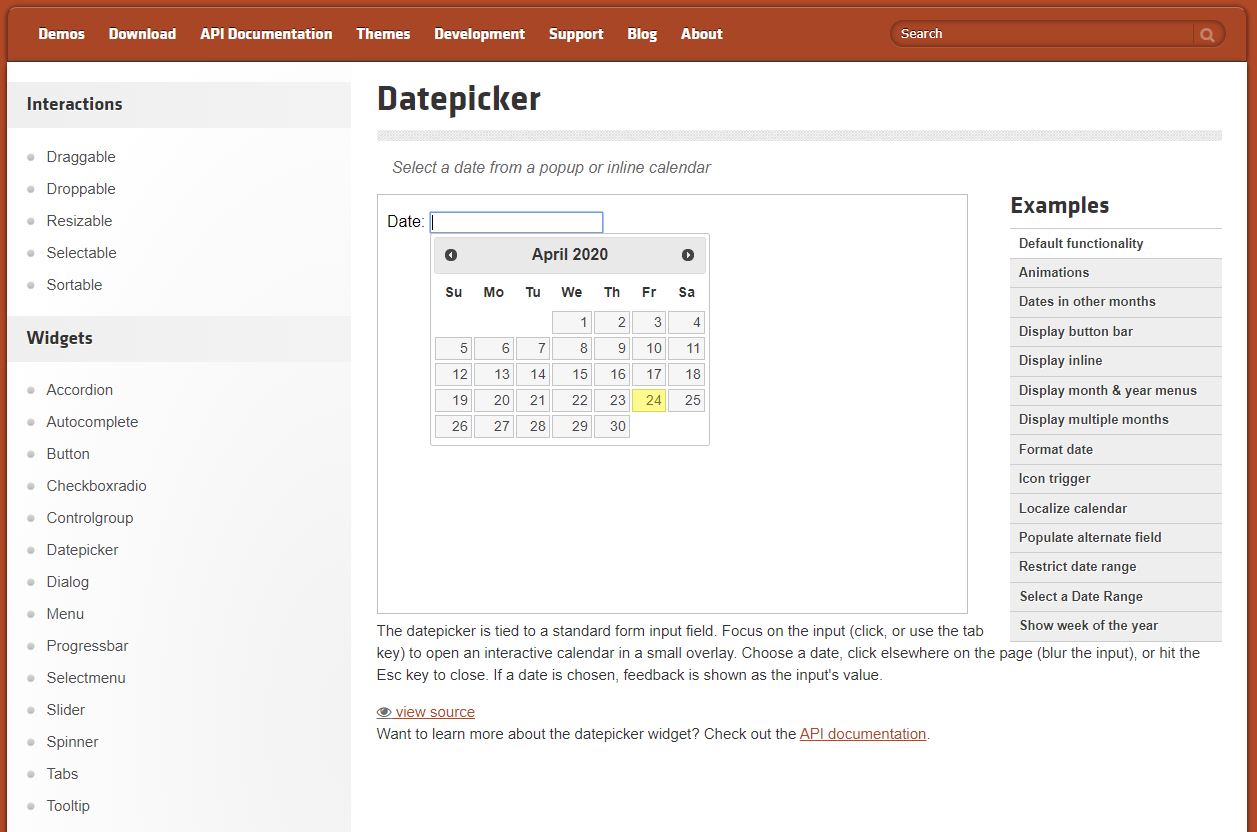Select Show week of the year example
Image resolution: width=1257 pixels, height=832 pixels.
pos(1116,626)
